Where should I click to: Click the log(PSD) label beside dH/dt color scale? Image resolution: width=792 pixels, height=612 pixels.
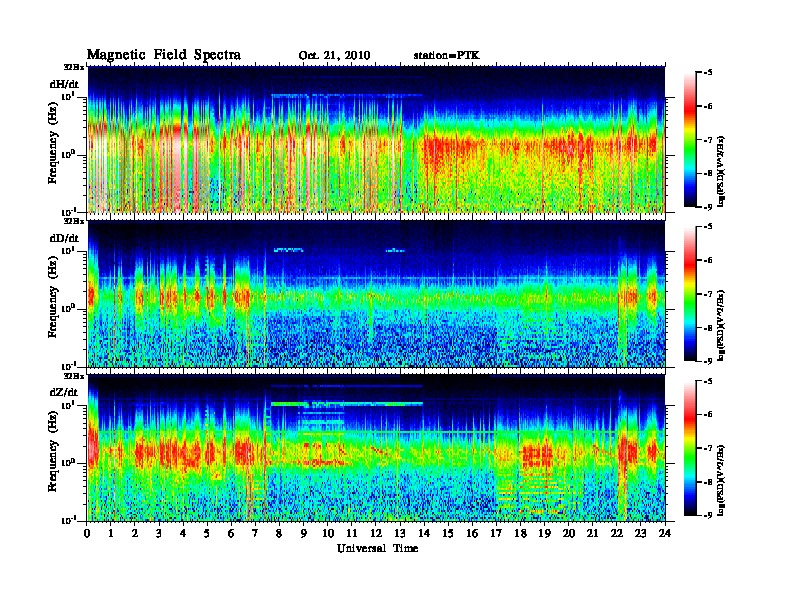(x=722, y=171)
